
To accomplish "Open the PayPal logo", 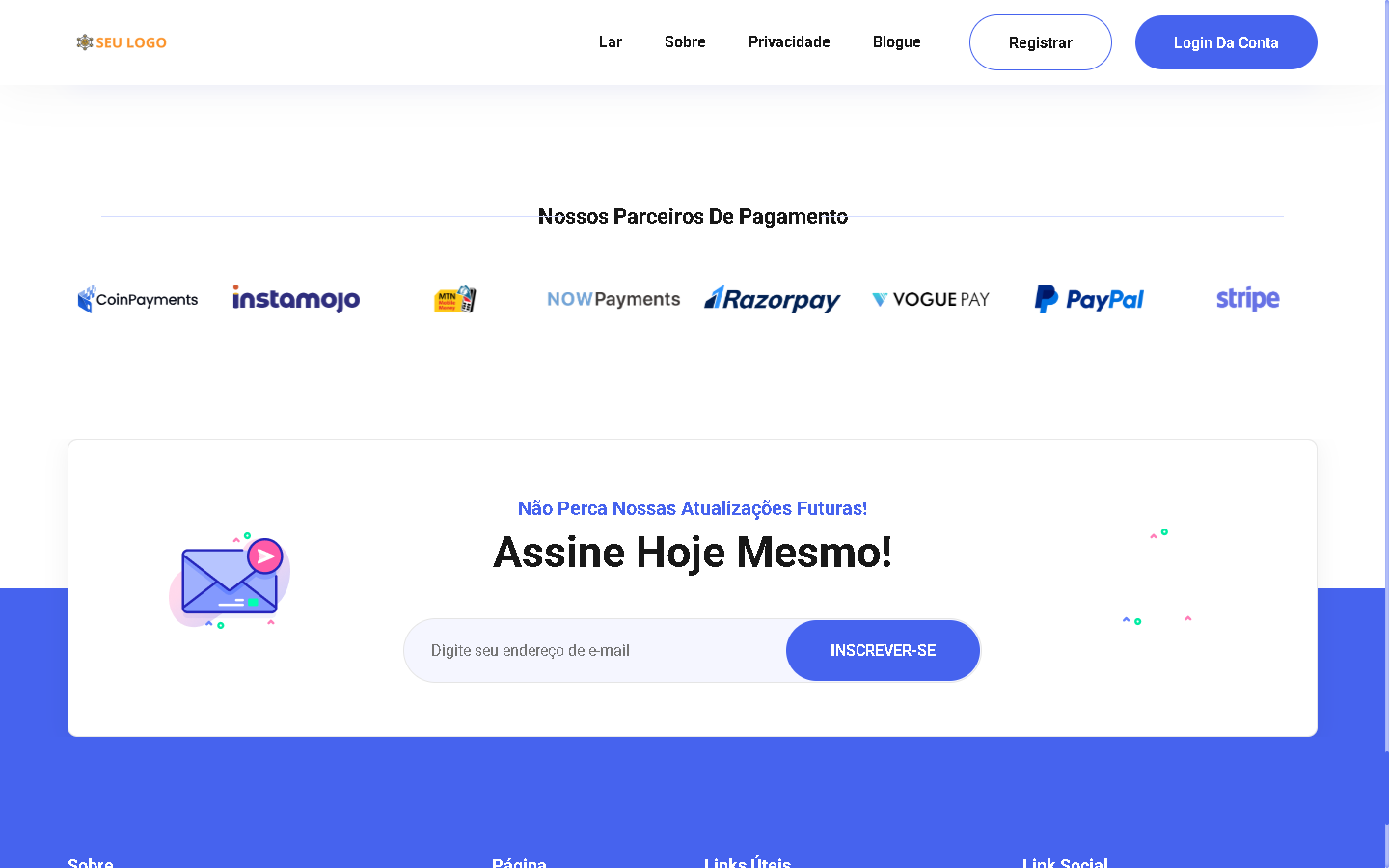I will (x=1089, y=299).
